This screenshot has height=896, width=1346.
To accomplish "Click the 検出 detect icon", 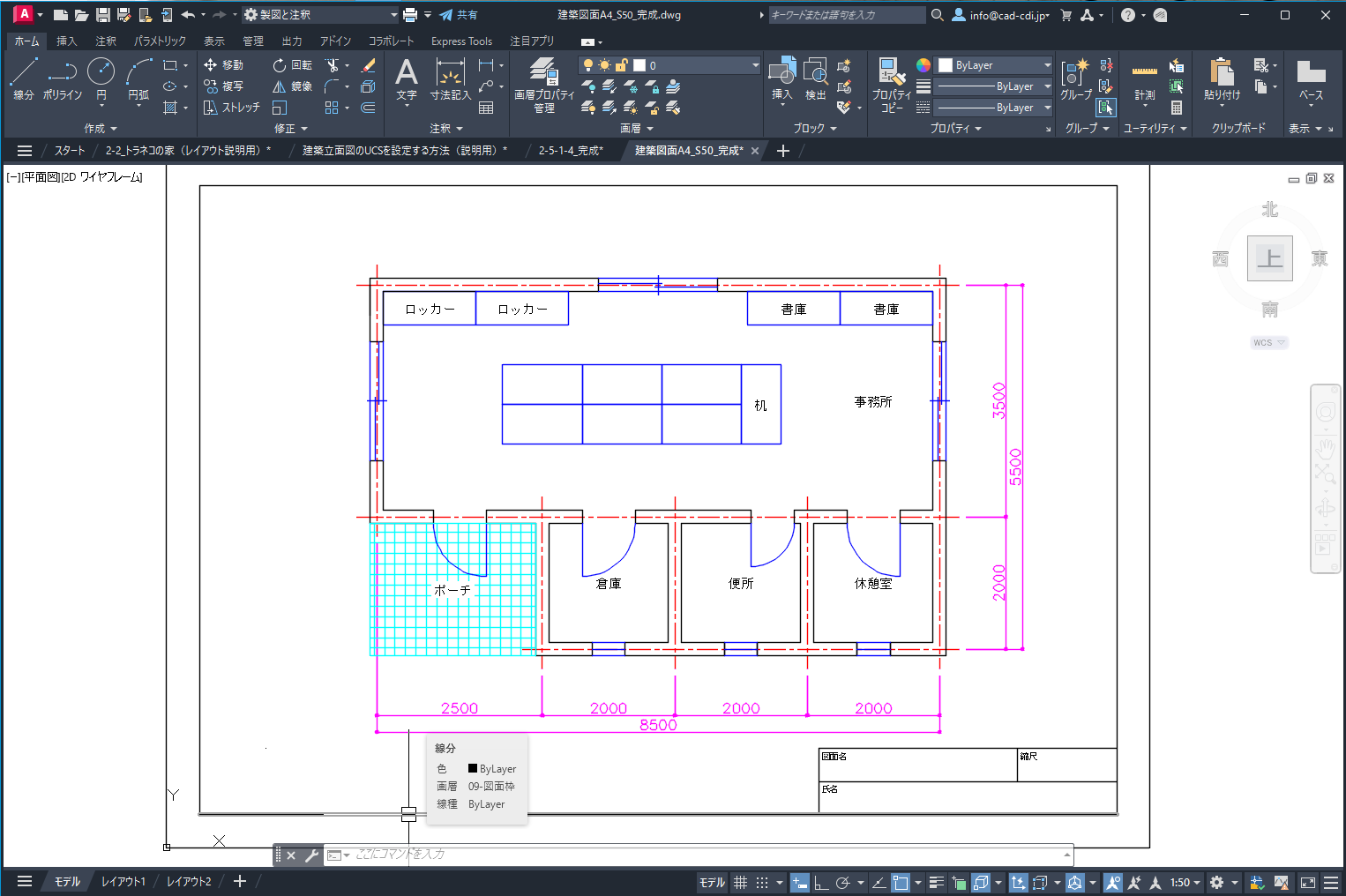I will 816,79.
